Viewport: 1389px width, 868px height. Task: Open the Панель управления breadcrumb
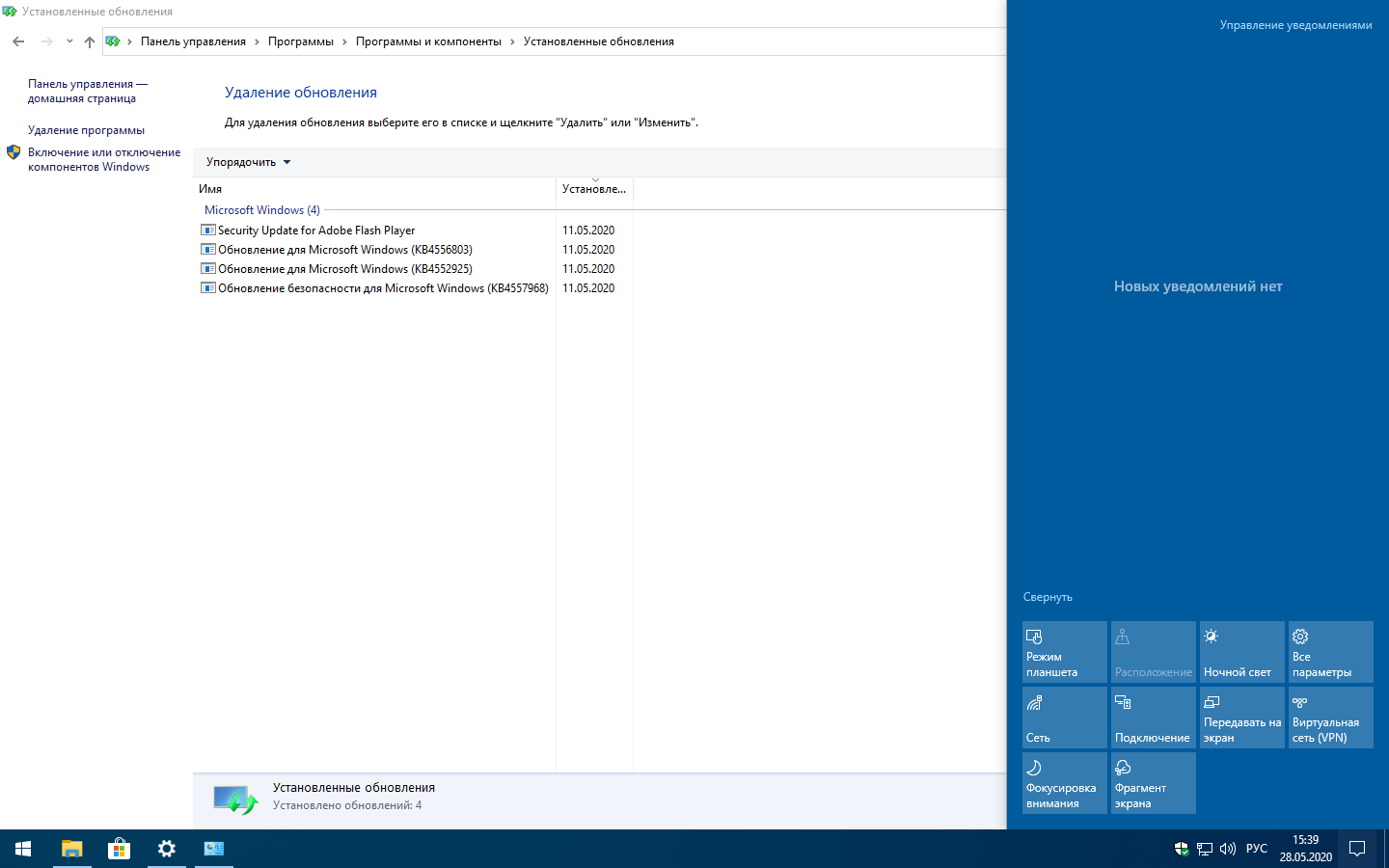click(x=193, y=41)
